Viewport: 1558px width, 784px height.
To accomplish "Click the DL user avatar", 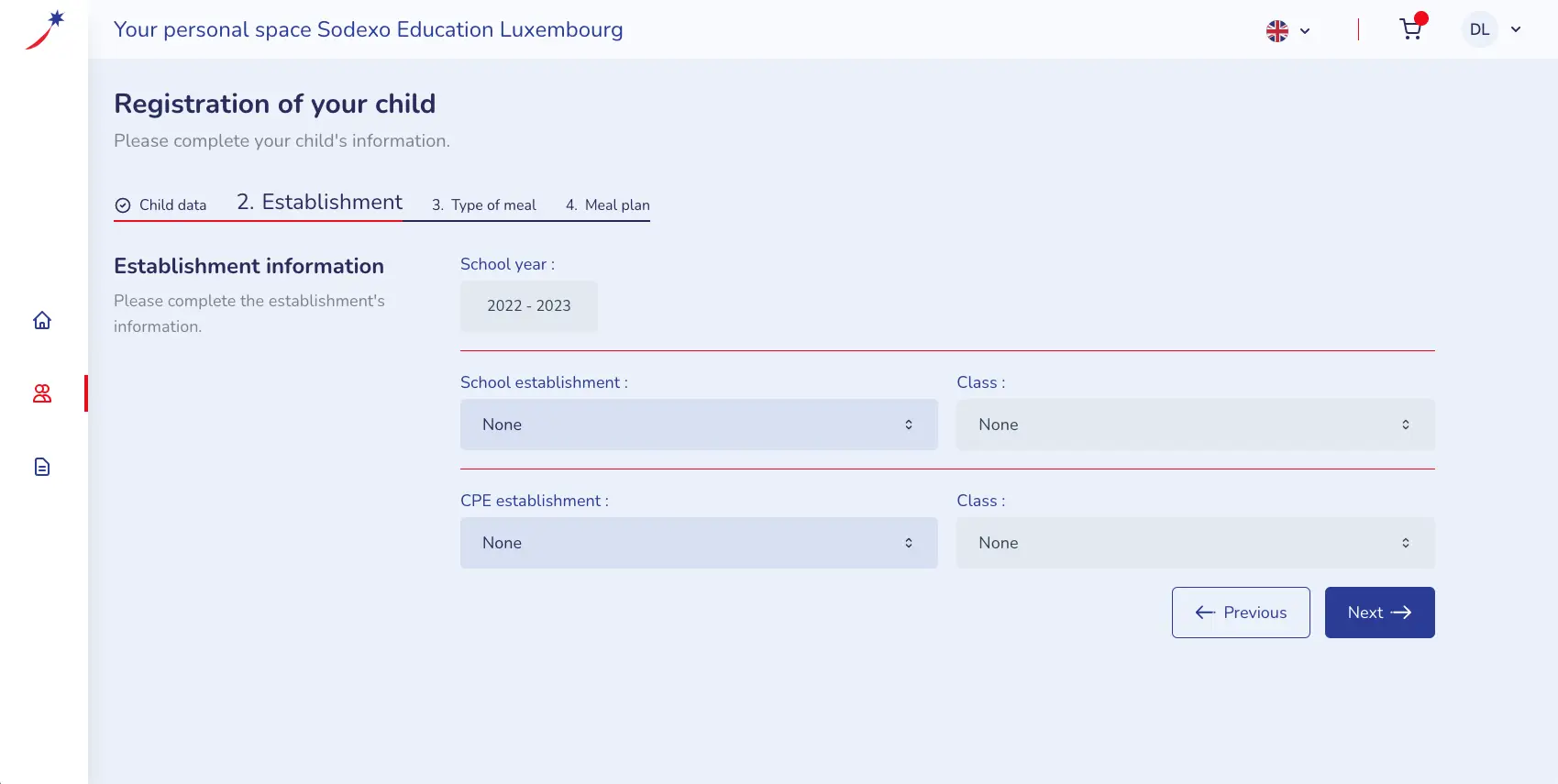I will click(x=1479, y=29).
